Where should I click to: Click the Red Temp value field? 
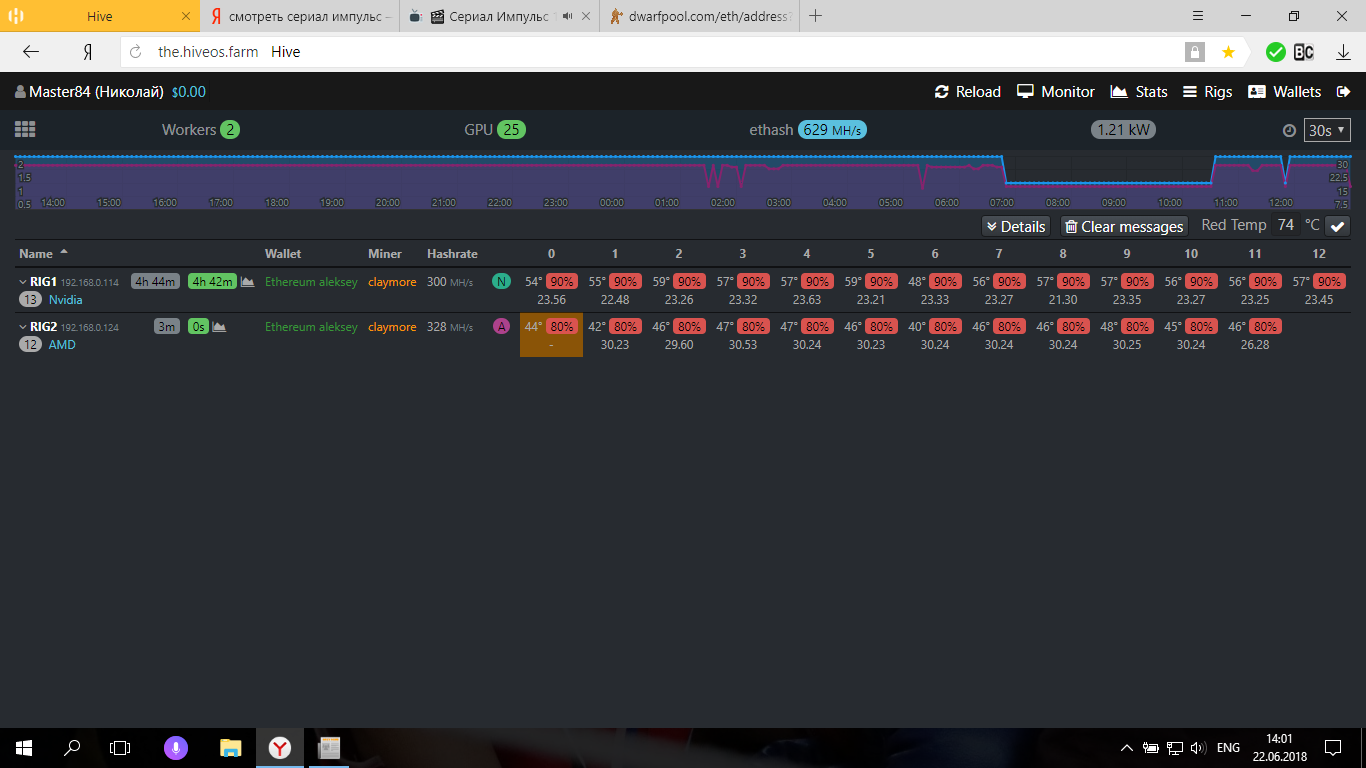pyautogui.click(x=1286, y=226)
